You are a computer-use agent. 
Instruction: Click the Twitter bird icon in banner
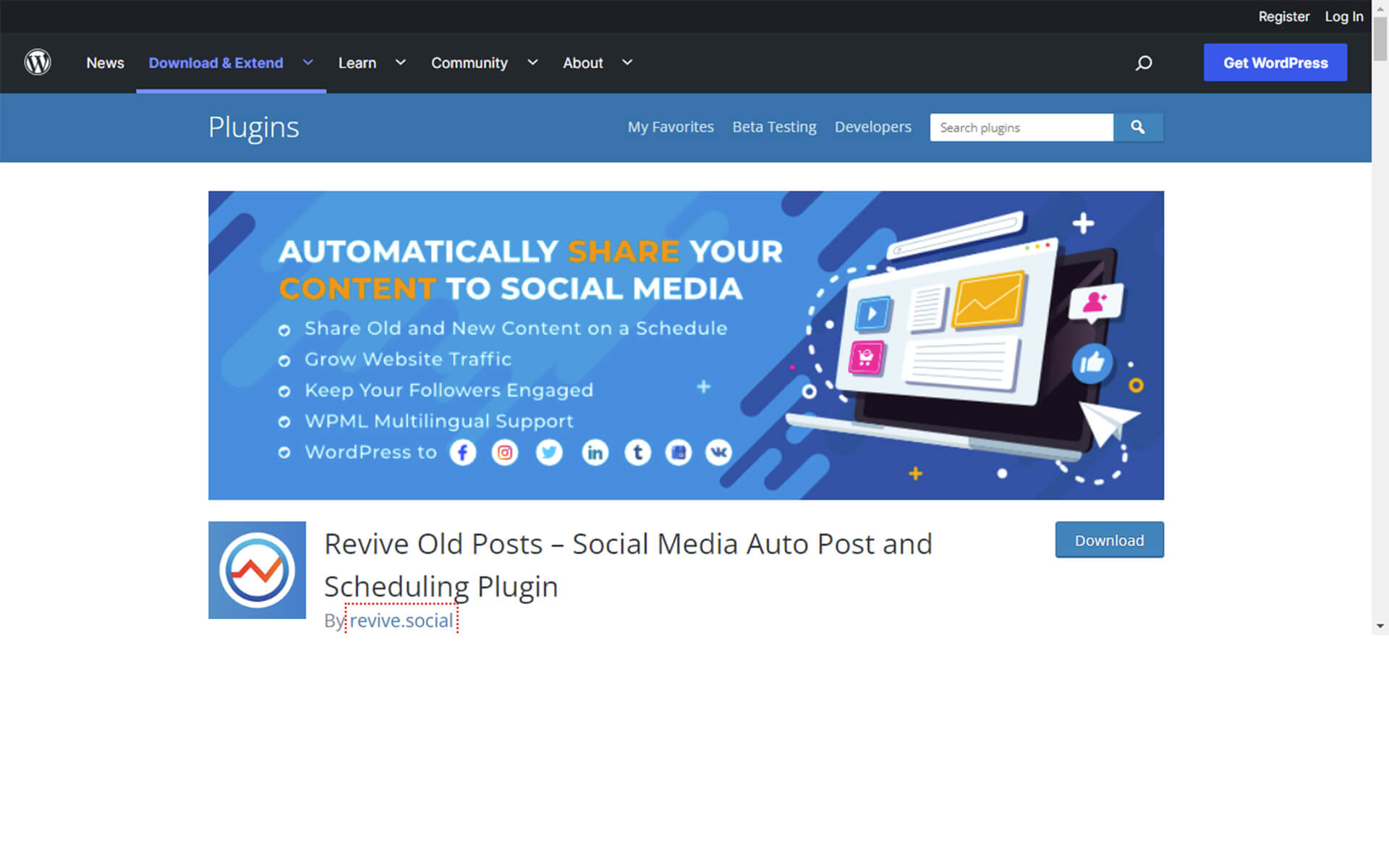point(549,453)
